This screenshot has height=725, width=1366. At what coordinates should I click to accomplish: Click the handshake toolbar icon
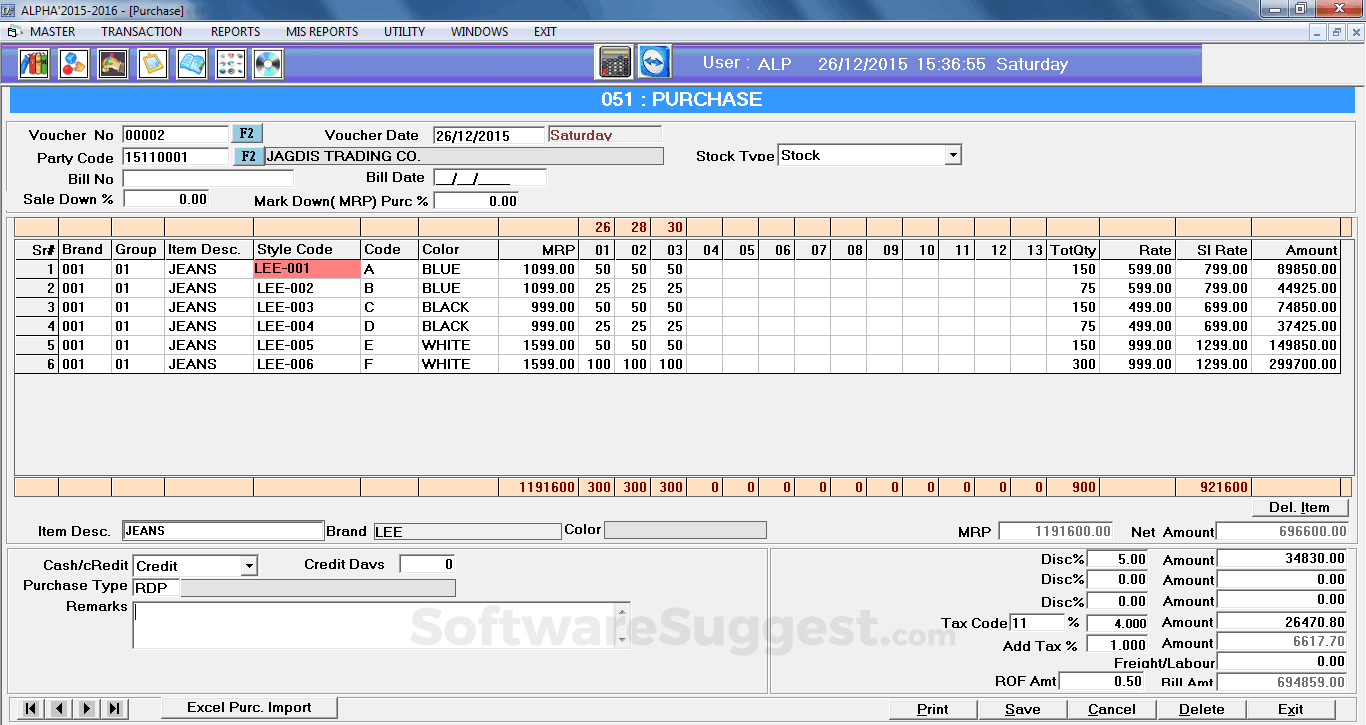pyautogui.click(x=112, y=64)
